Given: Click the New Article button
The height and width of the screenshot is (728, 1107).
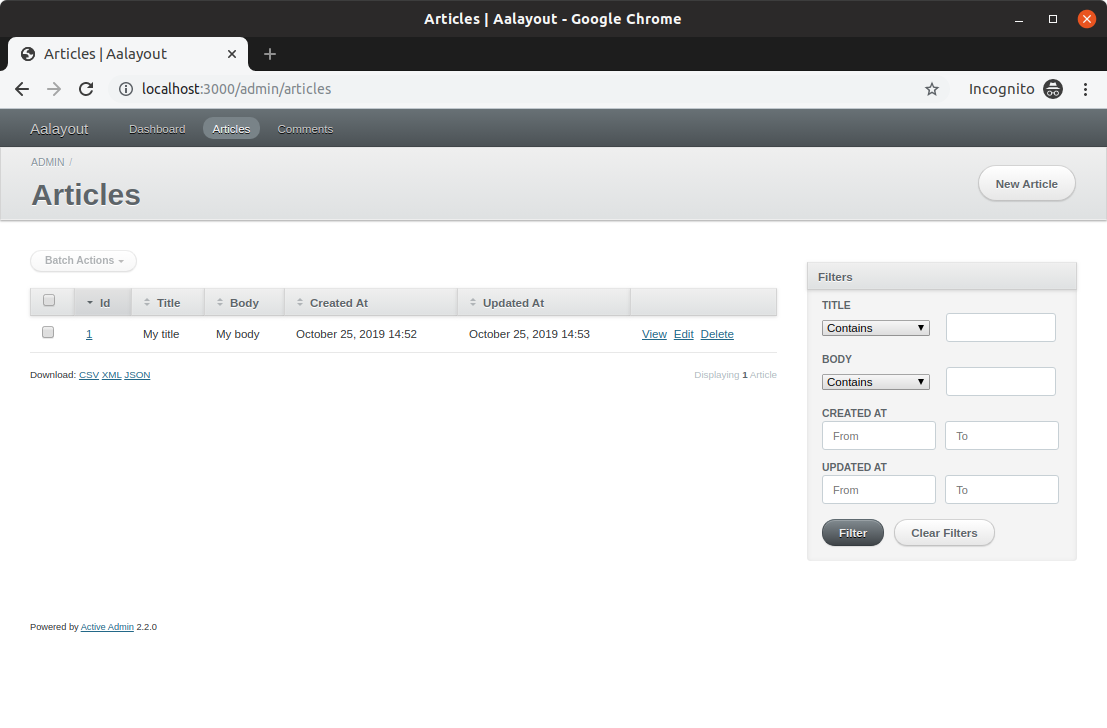Looking at the screenshot, I should [x=1027, y=184].
